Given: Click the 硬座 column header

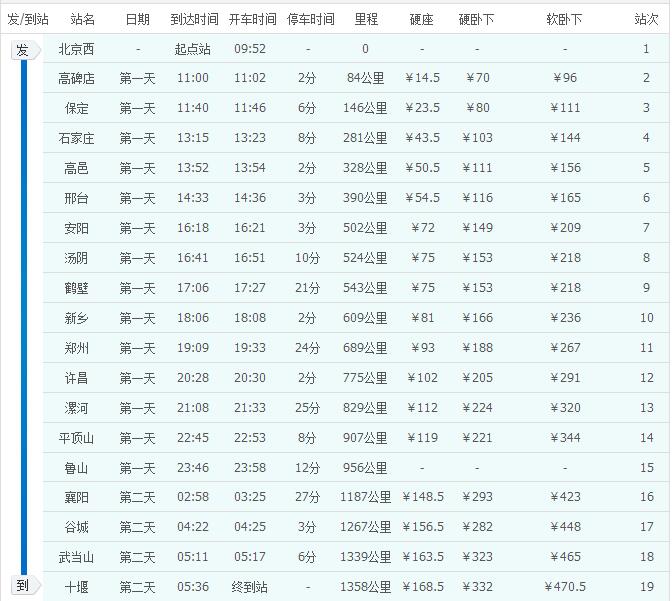Looking at the screenshot, I should tap(422, 19).
